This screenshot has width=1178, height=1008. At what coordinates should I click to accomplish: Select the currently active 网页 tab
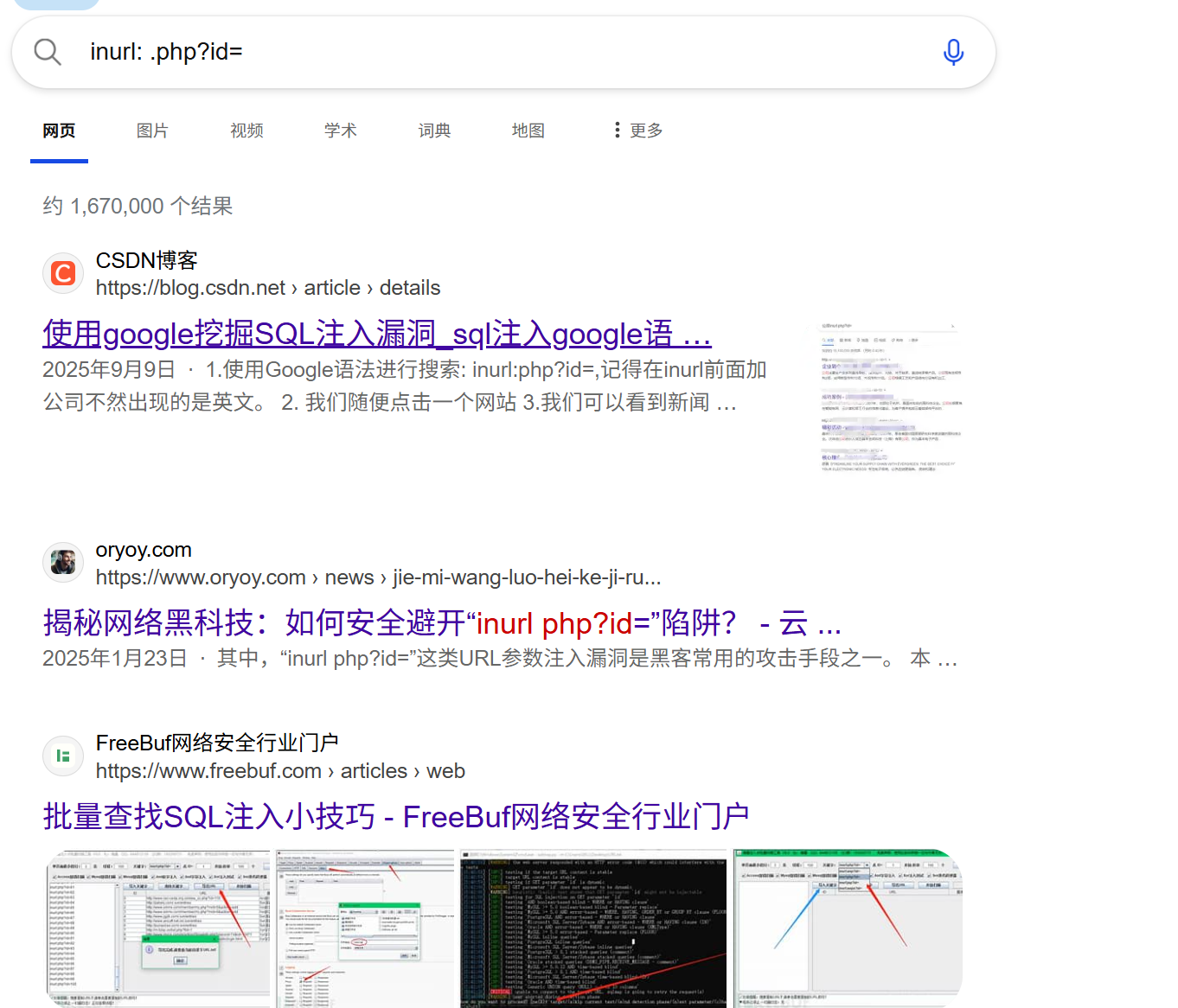pyautogui.click(x=59, y=130)
